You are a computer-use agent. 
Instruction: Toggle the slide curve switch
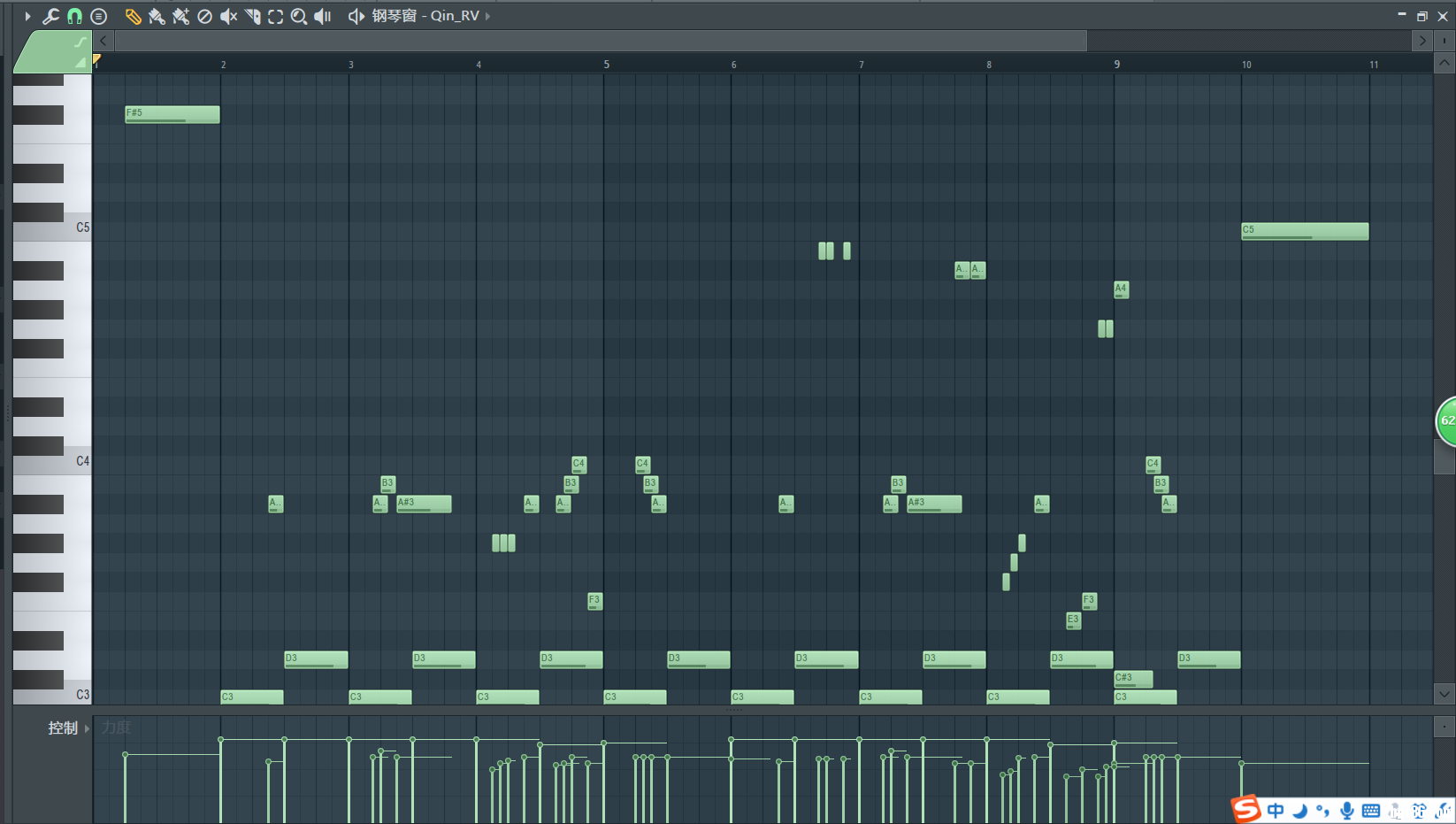click(x=80, y=42)
